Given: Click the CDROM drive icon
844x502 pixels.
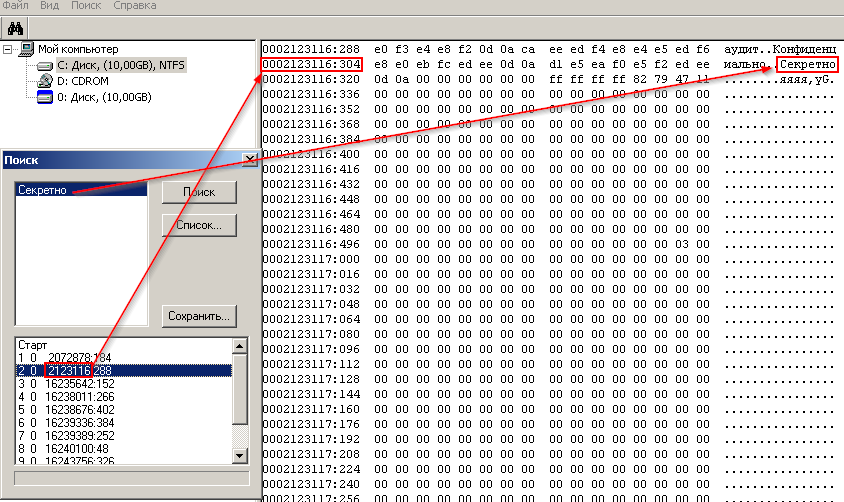Looking at the screenshot, I should [44, 81].
